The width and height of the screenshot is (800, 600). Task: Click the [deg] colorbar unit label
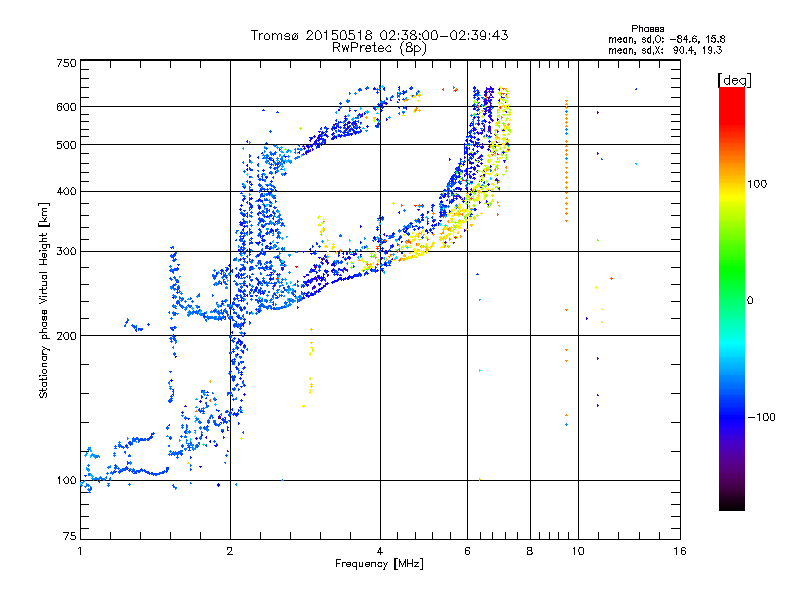click(734, 80)
